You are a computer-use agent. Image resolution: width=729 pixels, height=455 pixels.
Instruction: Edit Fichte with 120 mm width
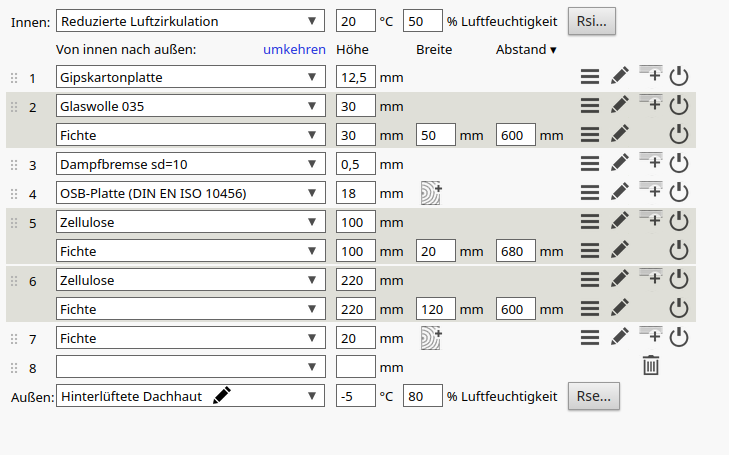click(620, 308)
